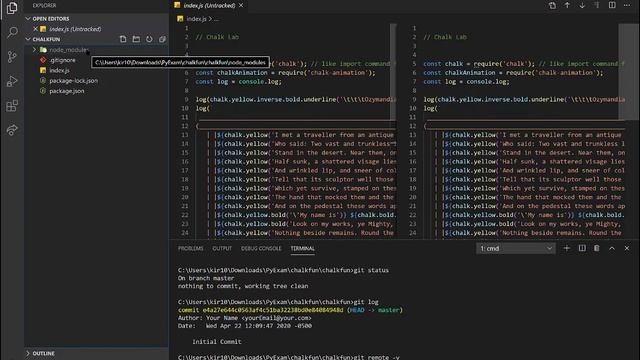This screenshot has height=360, width=640.
Task: Expand the node_modules folder
Action: pos(34,50)
